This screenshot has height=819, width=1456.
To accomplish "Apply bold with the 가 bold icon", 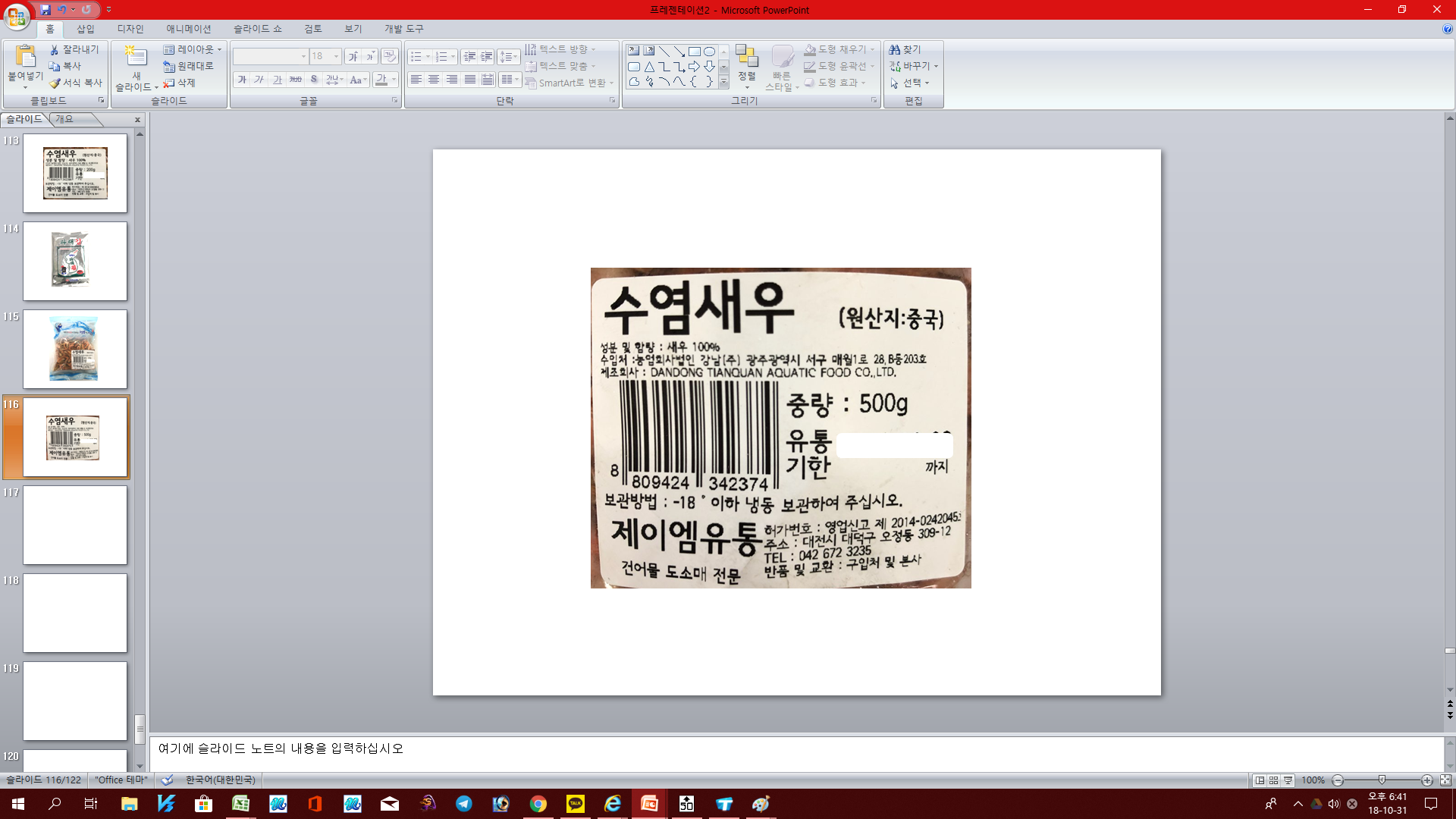I will coord(241,79).
